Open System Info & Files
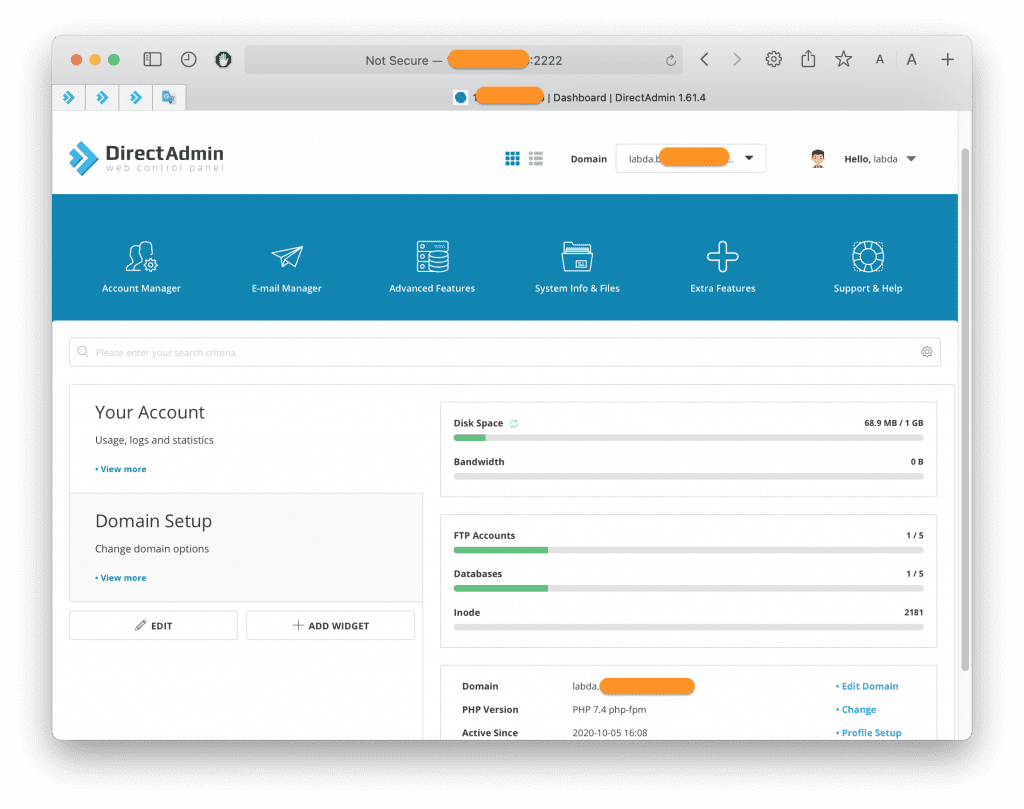The width and height of the screenshot is (1024, 809). pyautogui.click(x=577, y=264)
